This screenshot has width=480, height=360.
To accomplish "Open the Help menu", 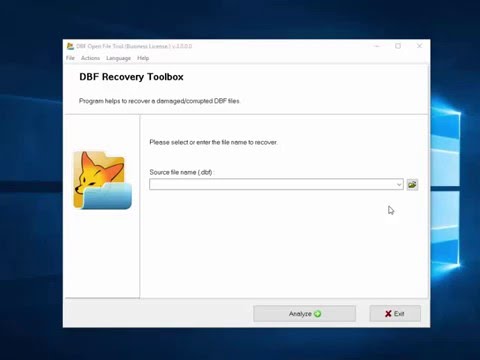I will tap(143, 58).
